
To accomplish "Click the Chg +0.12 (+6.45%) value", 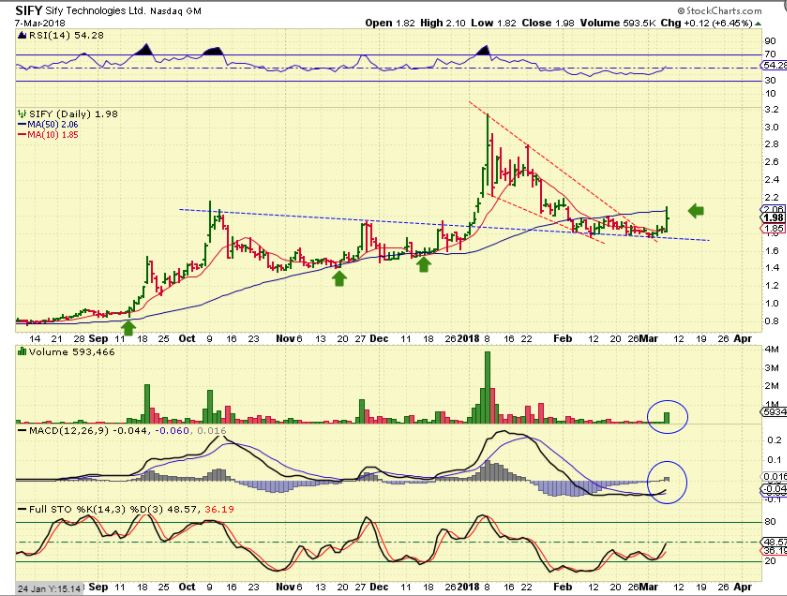I will tap(706, 23).
